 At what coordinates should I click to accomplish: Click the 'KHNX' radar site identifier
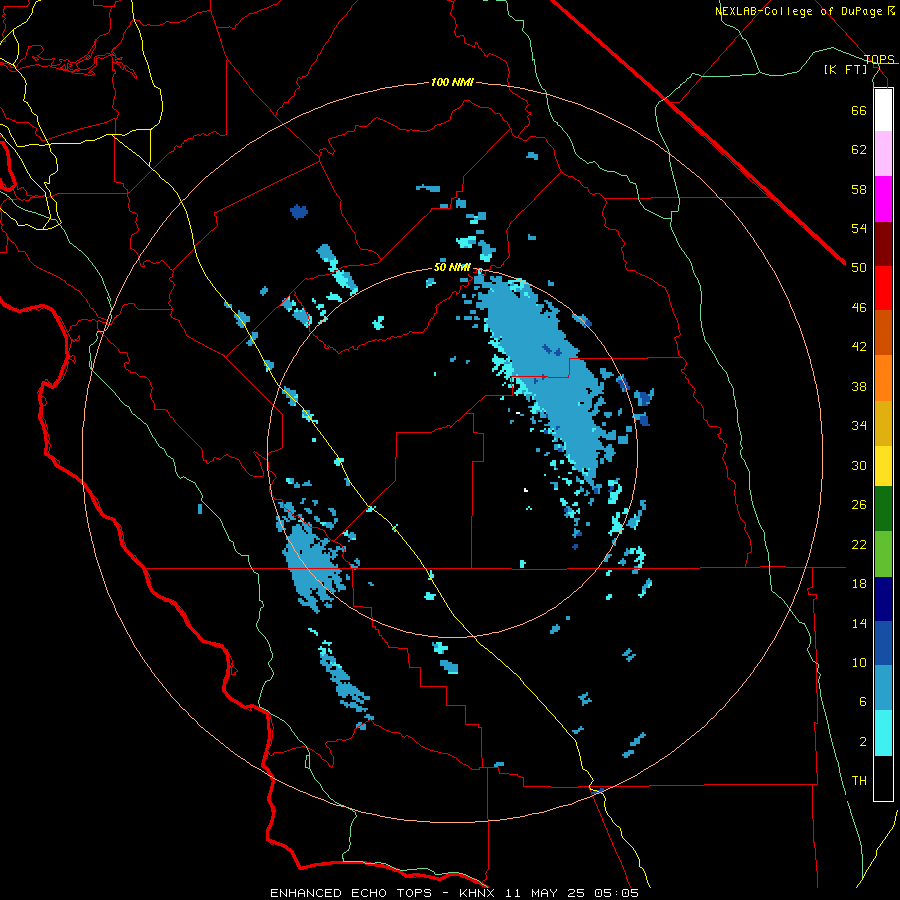tap(479, 893)
